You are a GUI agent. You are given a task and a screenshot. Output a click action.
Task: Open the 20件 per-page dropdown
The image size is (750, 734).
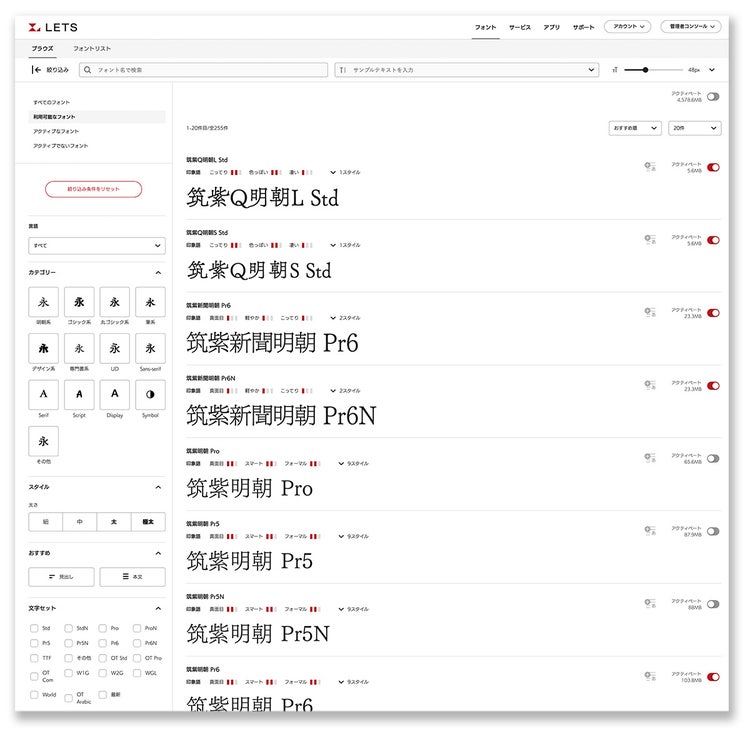[695, 128]
